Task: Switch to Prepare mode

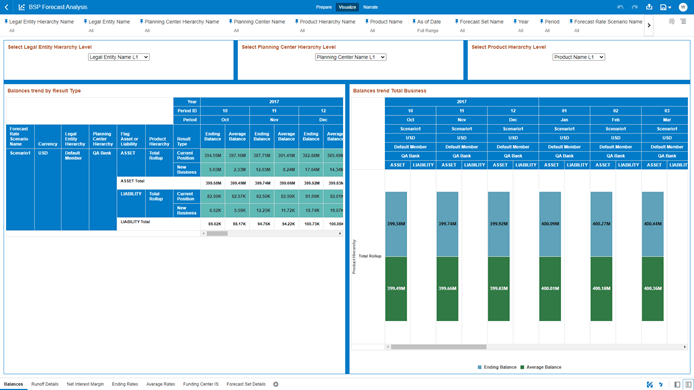Action: pyautogui.click(x=324, y=7)
